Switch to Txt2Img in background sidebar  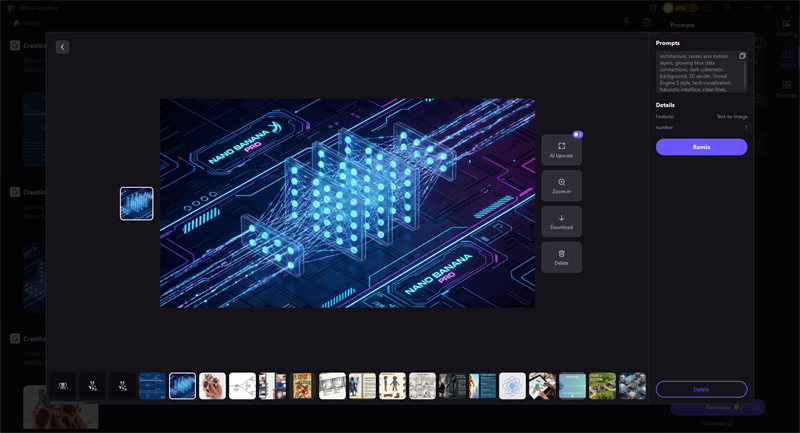pos(786,58)
